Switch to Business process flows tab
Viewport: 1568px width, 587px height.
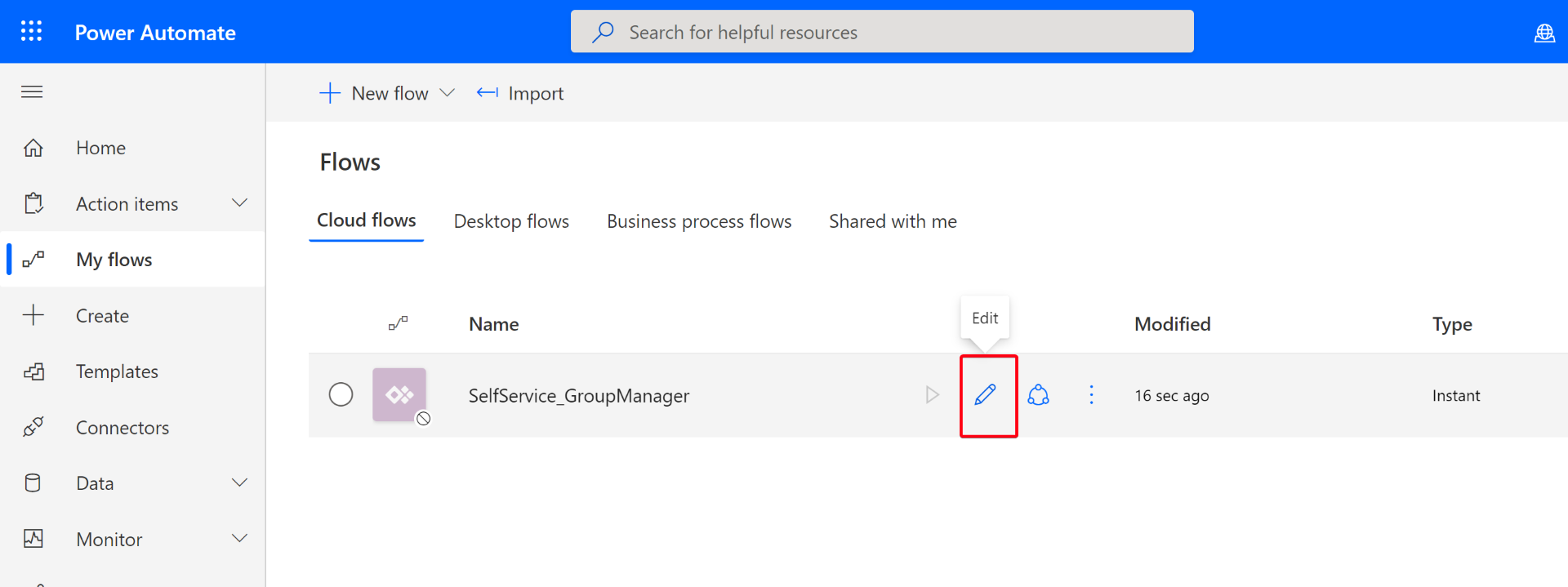699,221
